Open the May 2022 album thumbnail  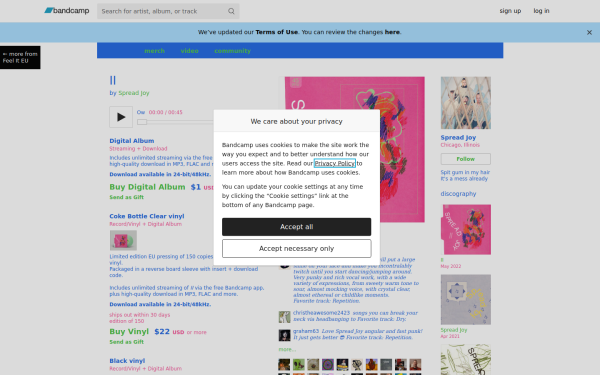point(466,229)
